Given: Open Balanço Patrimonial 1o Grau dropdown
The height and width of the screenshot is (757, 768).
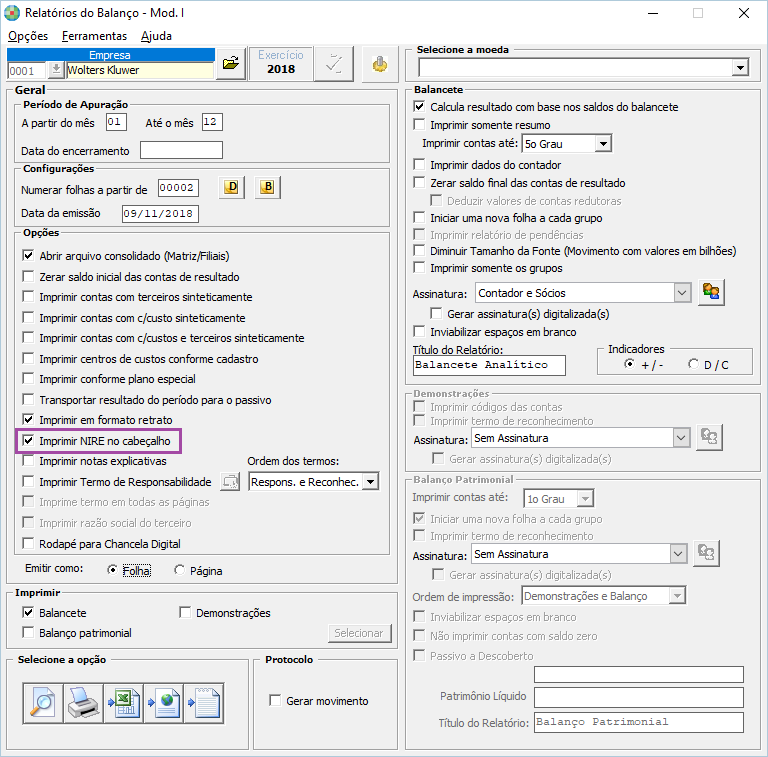Looking at the screenshot, I should coord(584,498).
